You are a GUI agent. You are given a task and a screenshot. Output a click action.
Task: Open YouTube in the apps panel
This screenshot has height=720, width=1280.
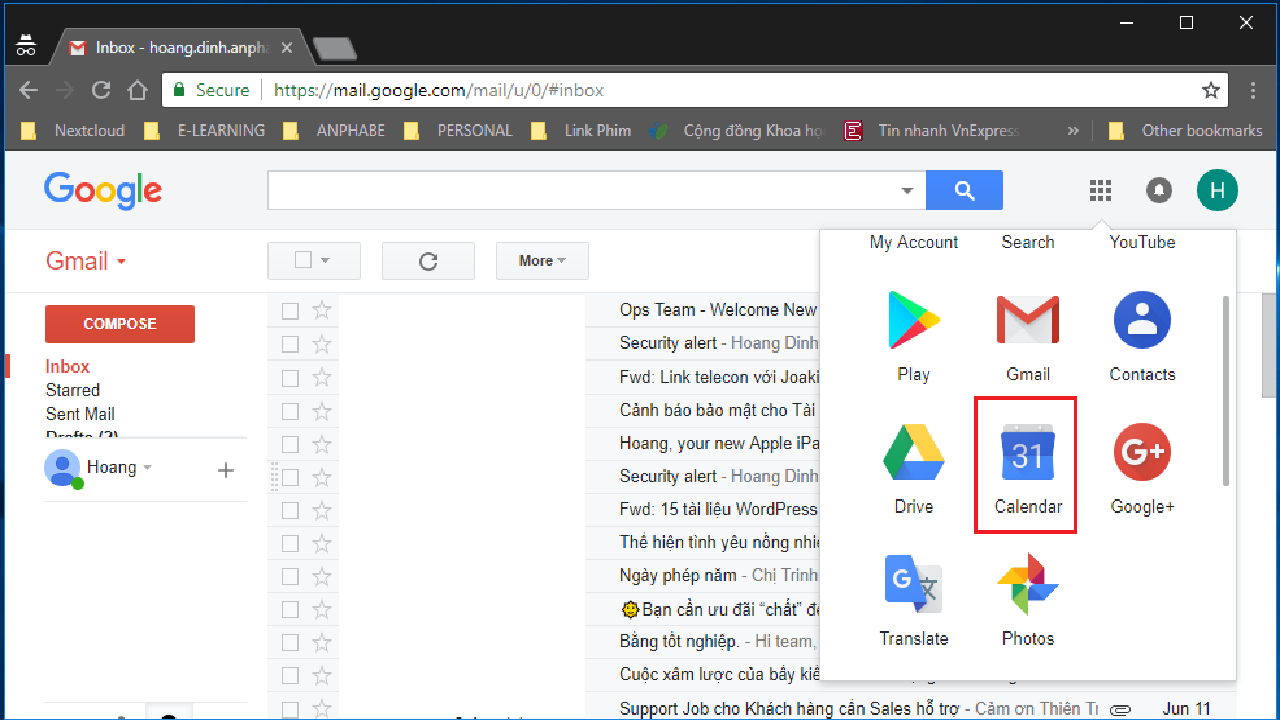tap(1142, 242)
